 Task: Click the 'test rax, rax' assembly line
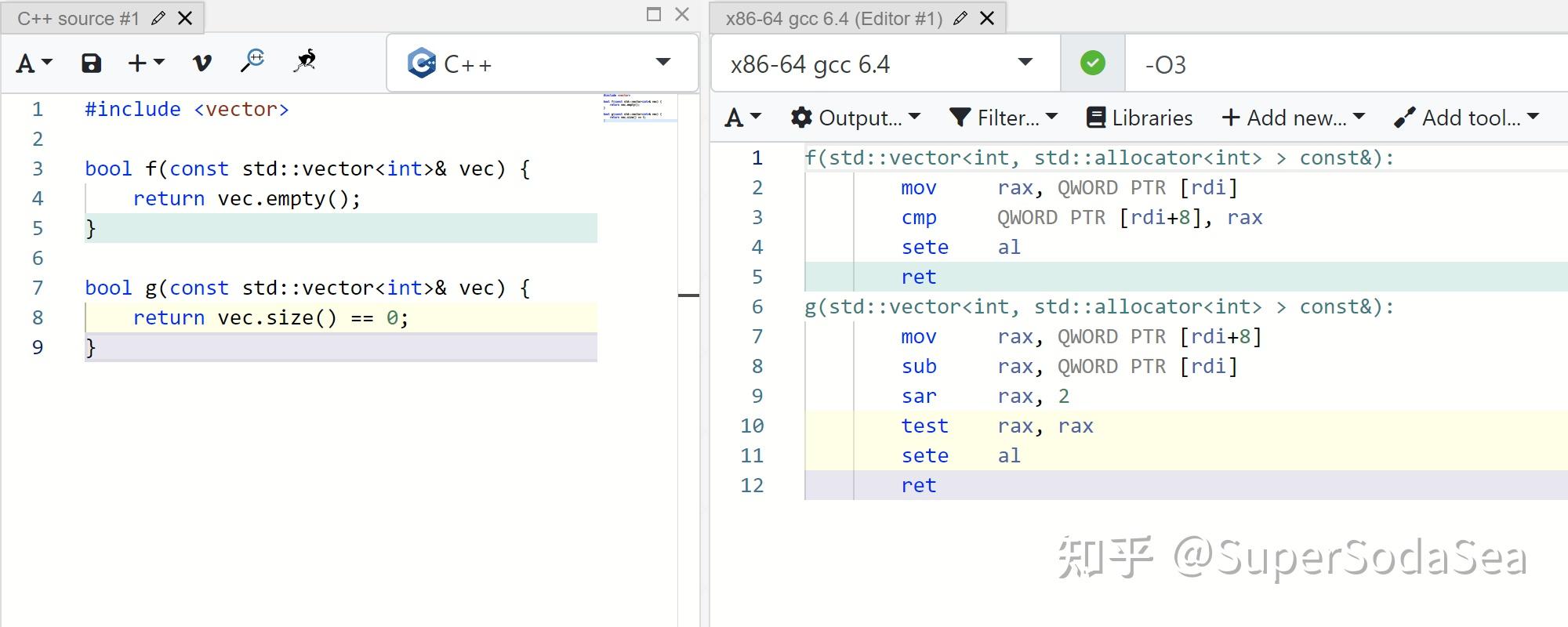[997, 426]
